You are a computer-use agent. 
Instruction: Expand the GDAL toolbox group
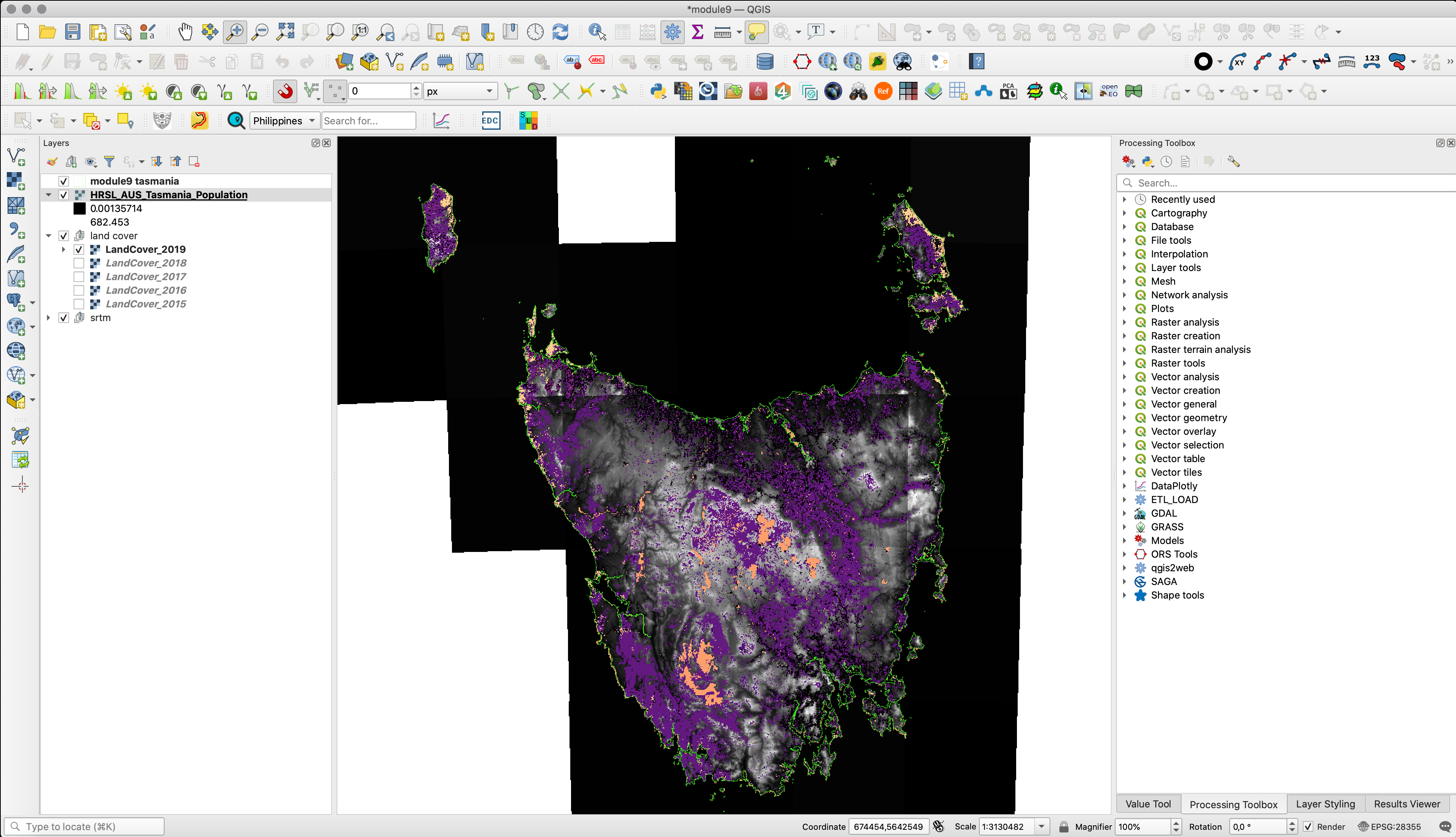pos(1124,513)
